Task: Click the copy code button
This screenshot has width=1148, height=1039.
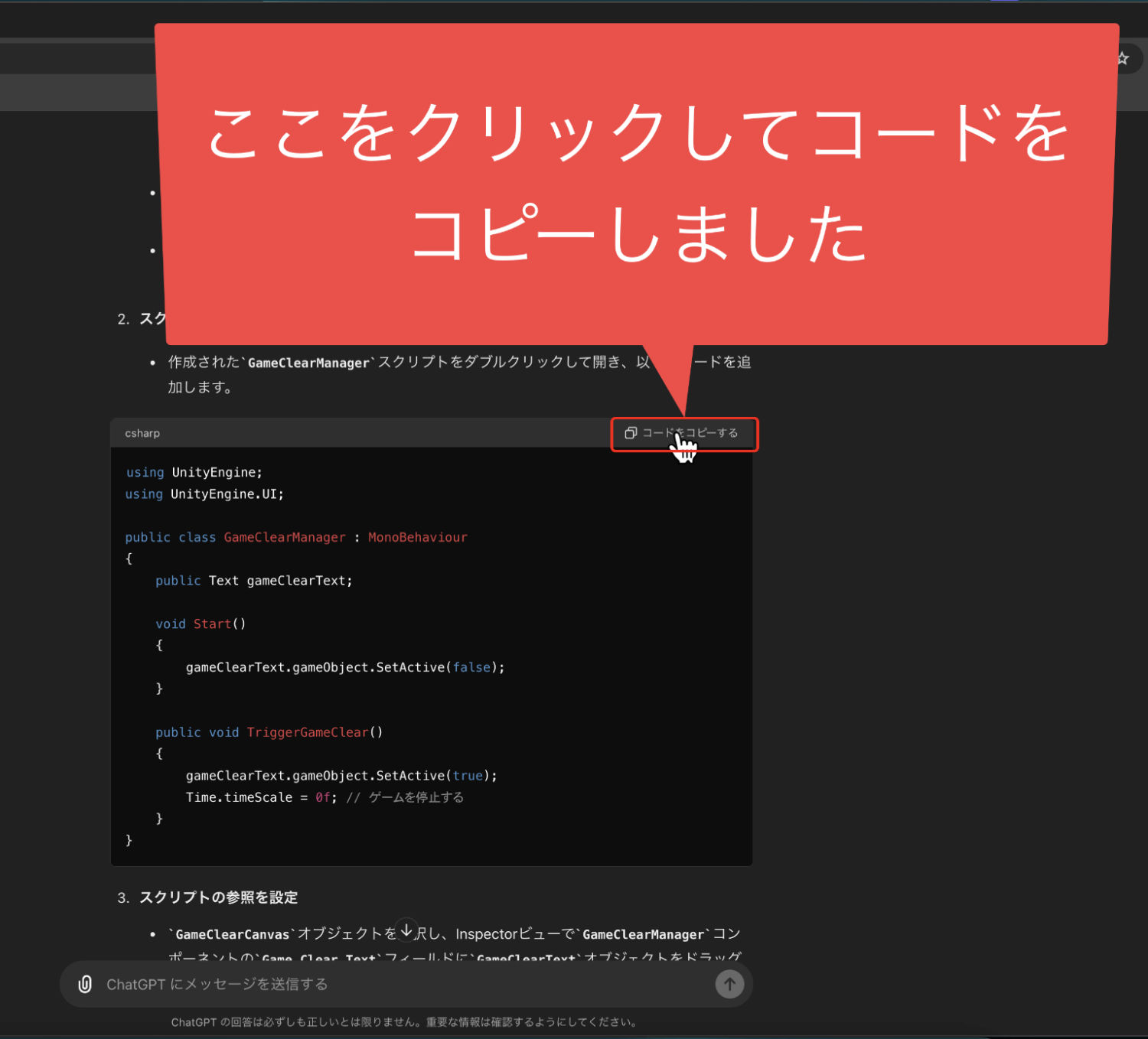Action: (x=681, y=433)
